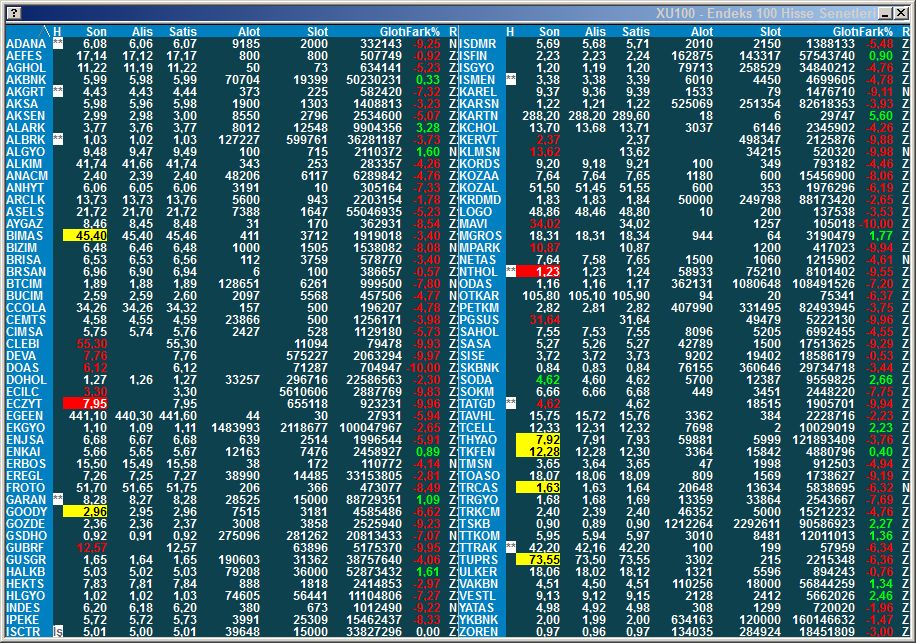Click the ls marker beside ISCTR

click(x=58, y=631)
